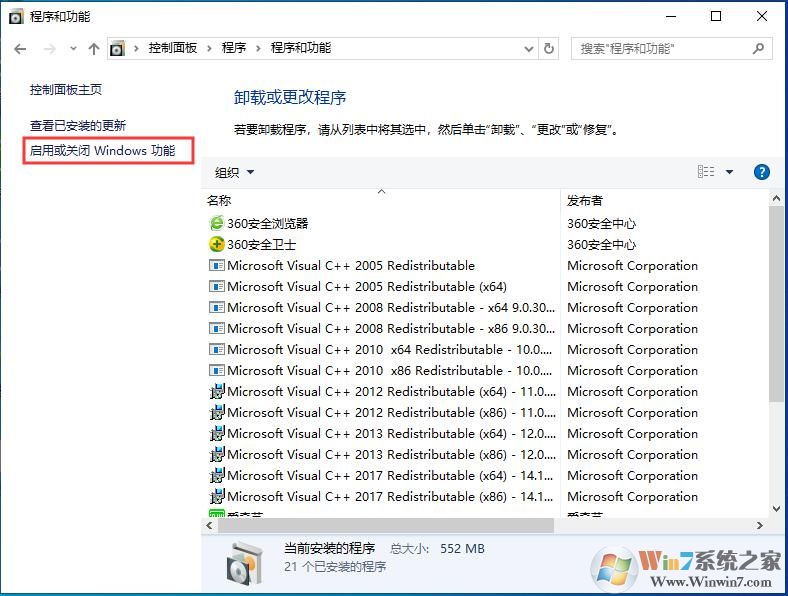Click icon of Visual C++ 2005 Redistributable (x64)
This screenshot has width=788, height=596.
(216, 286)
